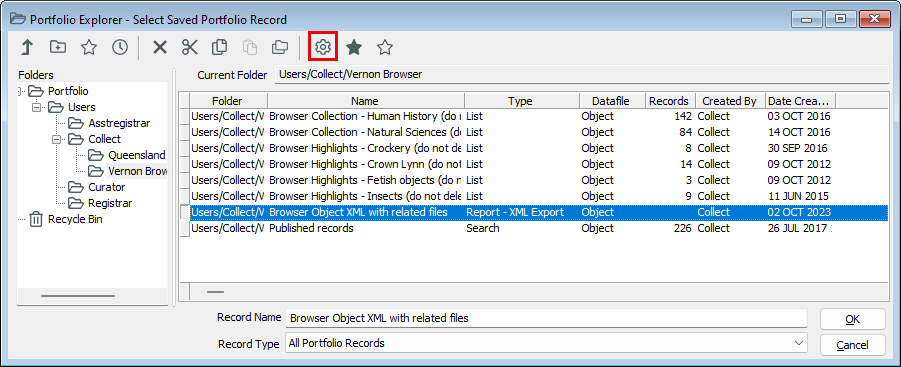Click inside Record Name field
Viewport: 901px width, 367px height.
pos(546,318)
